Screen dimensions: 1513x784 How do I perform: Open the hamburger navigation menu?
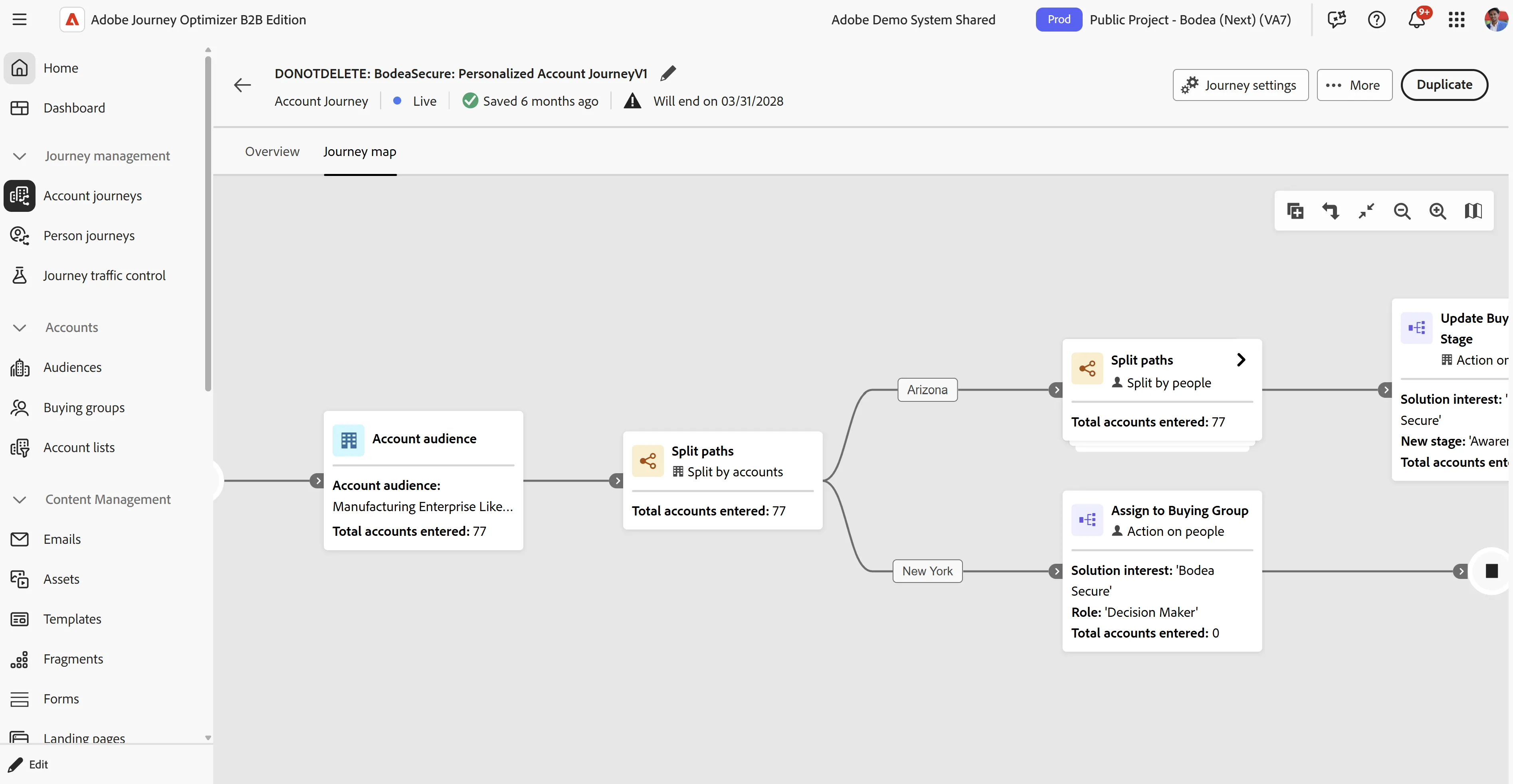20,20
